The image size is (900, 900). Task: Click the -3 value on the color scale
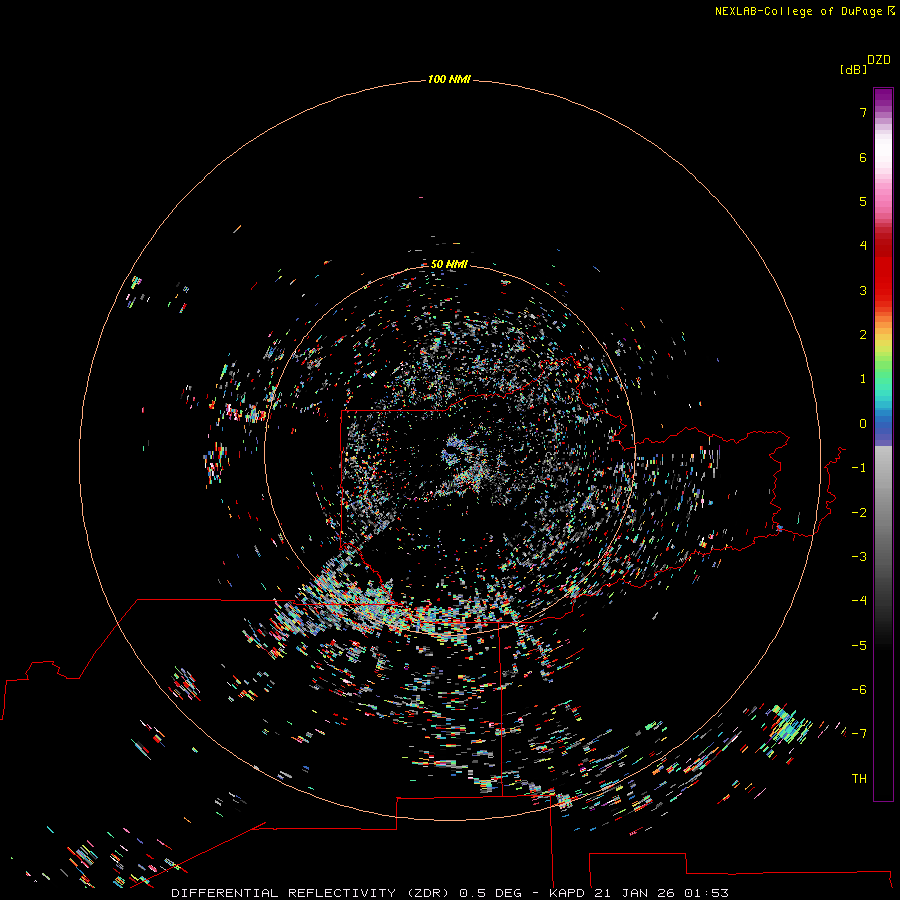pyautogui.click(x=859, y=557)
